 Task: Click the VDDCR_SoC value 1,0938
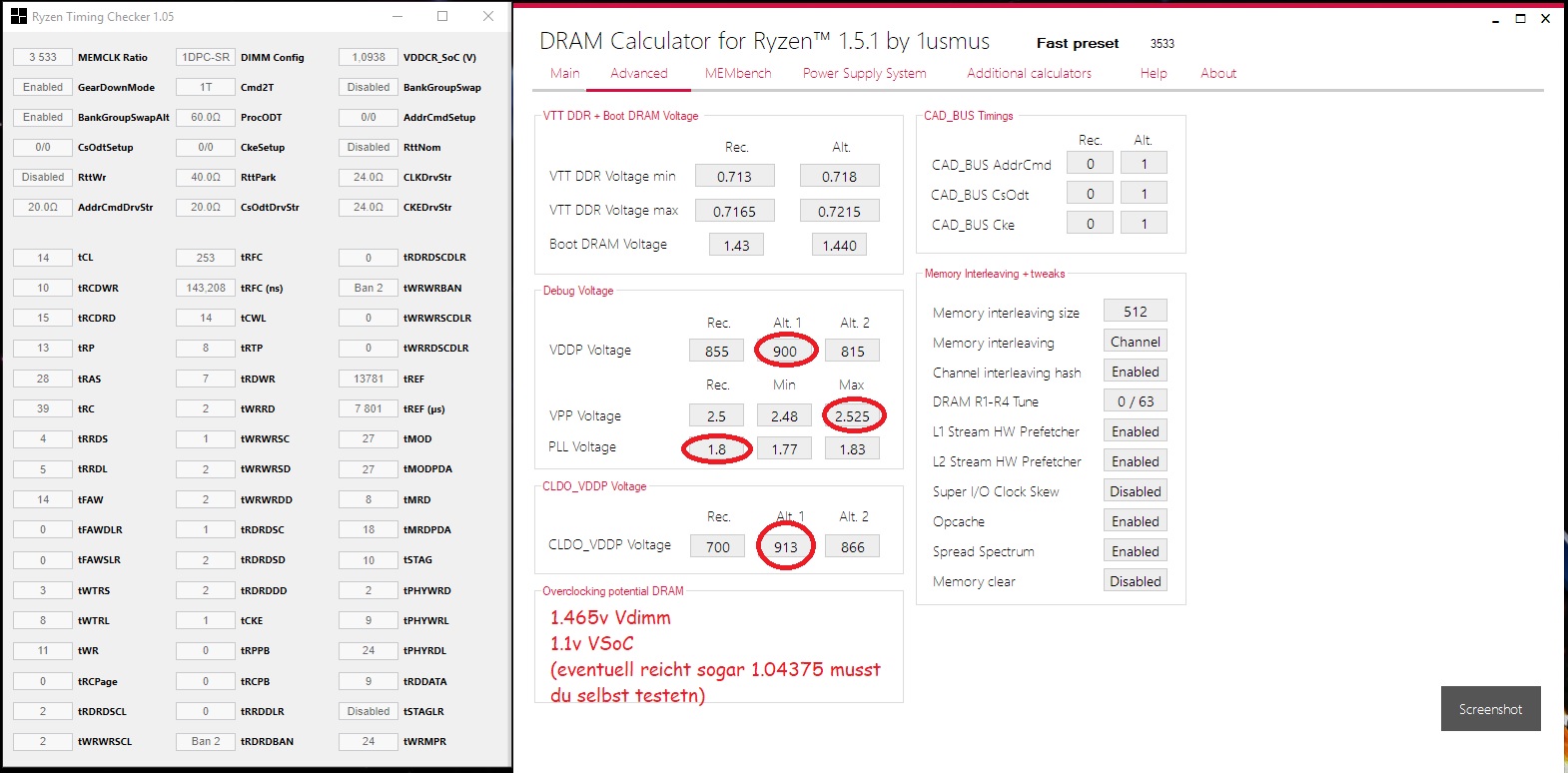coord(369,57)
